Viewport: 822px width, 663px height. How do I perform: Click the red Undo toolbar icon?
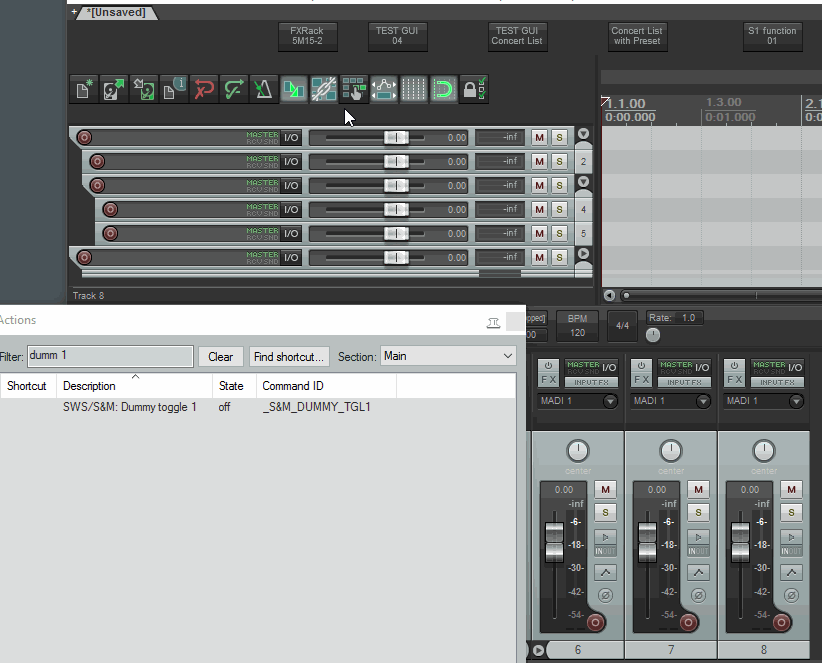point(203,89)
